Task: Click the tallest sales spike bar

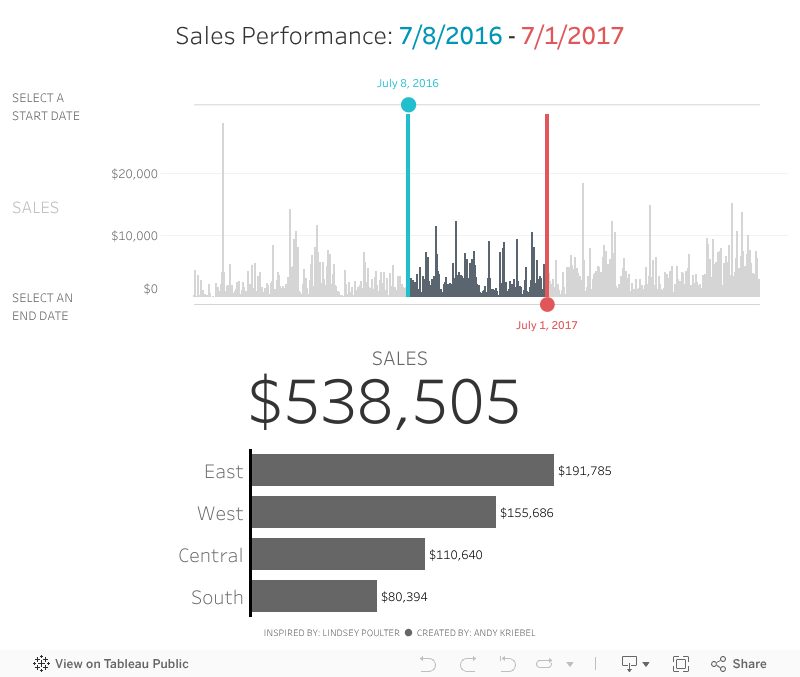Action: pos(223,200)
